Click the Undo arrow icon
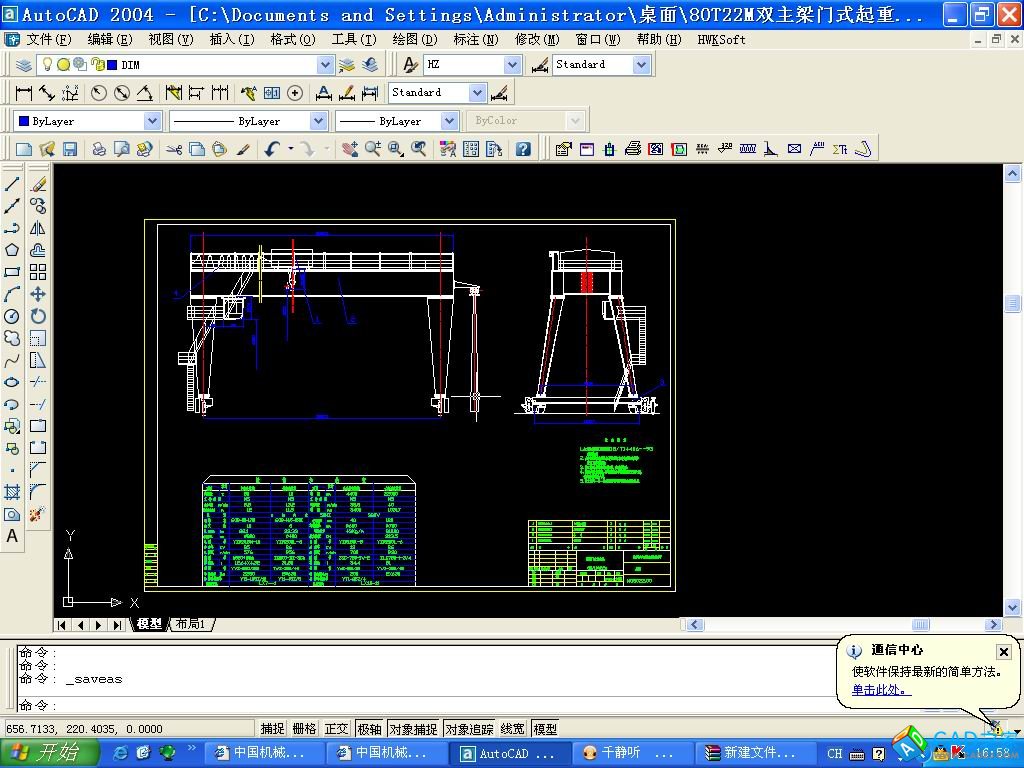Image resolution: width=1024 pixels, height=768 pixels. 272,149
